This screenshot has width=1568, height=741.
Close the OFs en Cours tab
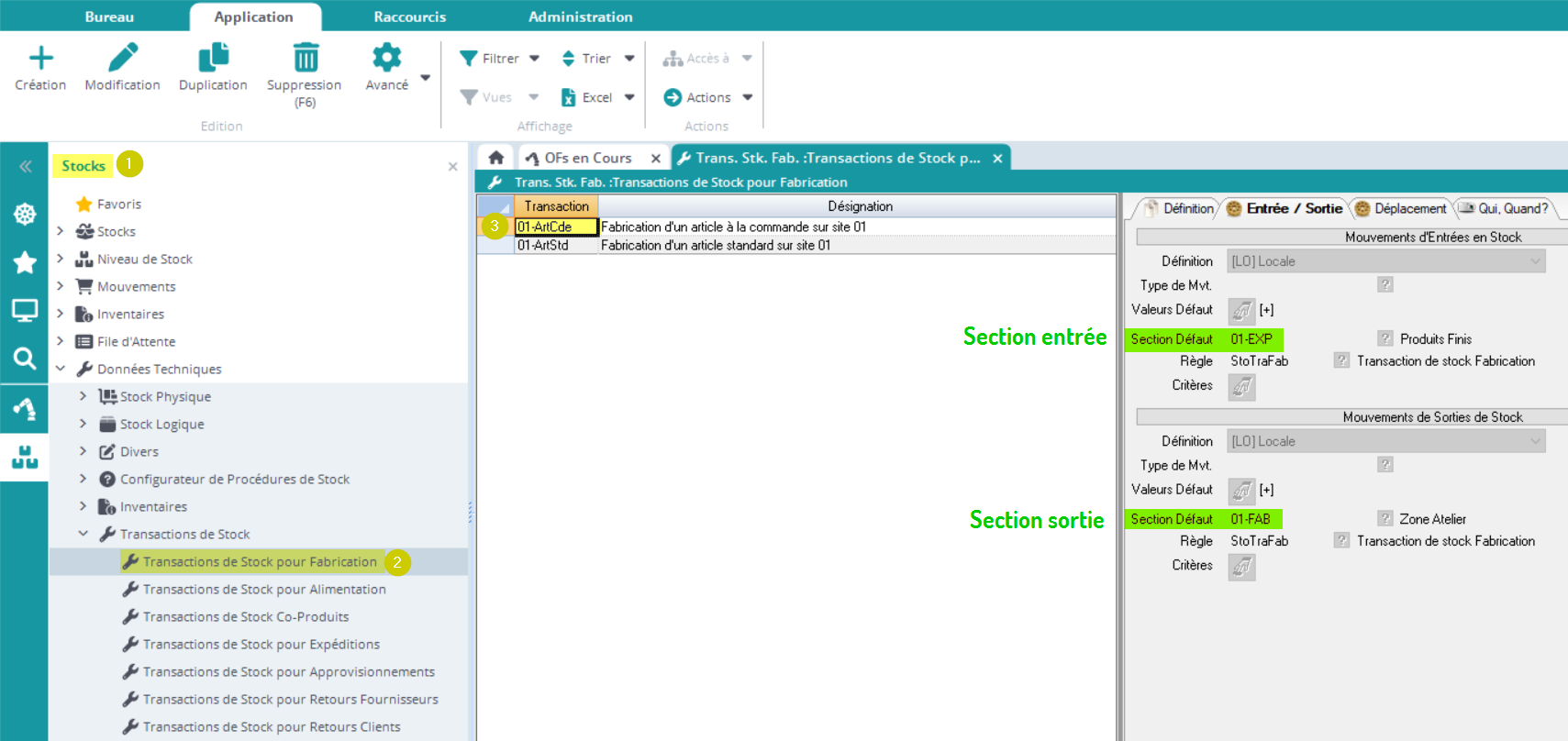coord(656,159)
